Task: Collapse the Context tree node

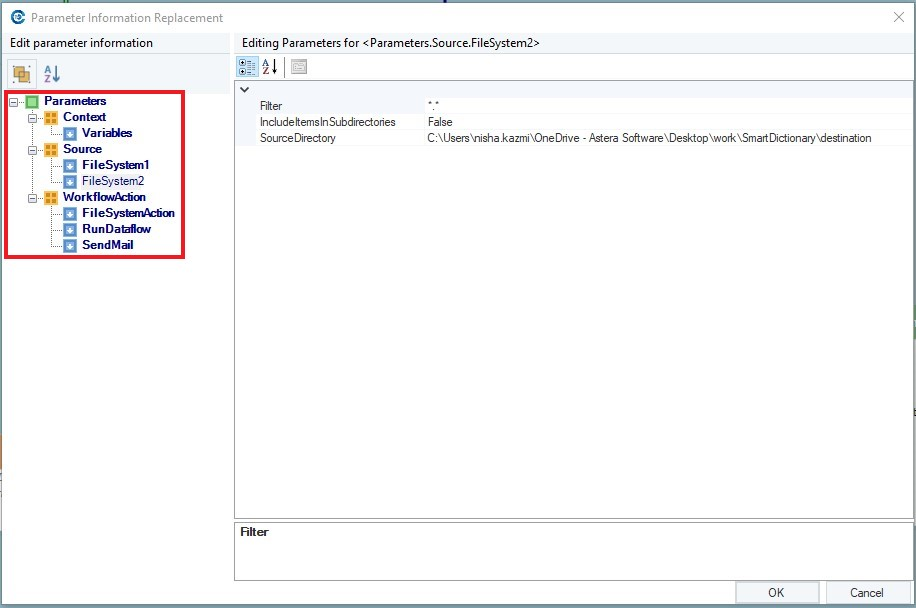Action: pyautogui.click(x=32, y=117)
